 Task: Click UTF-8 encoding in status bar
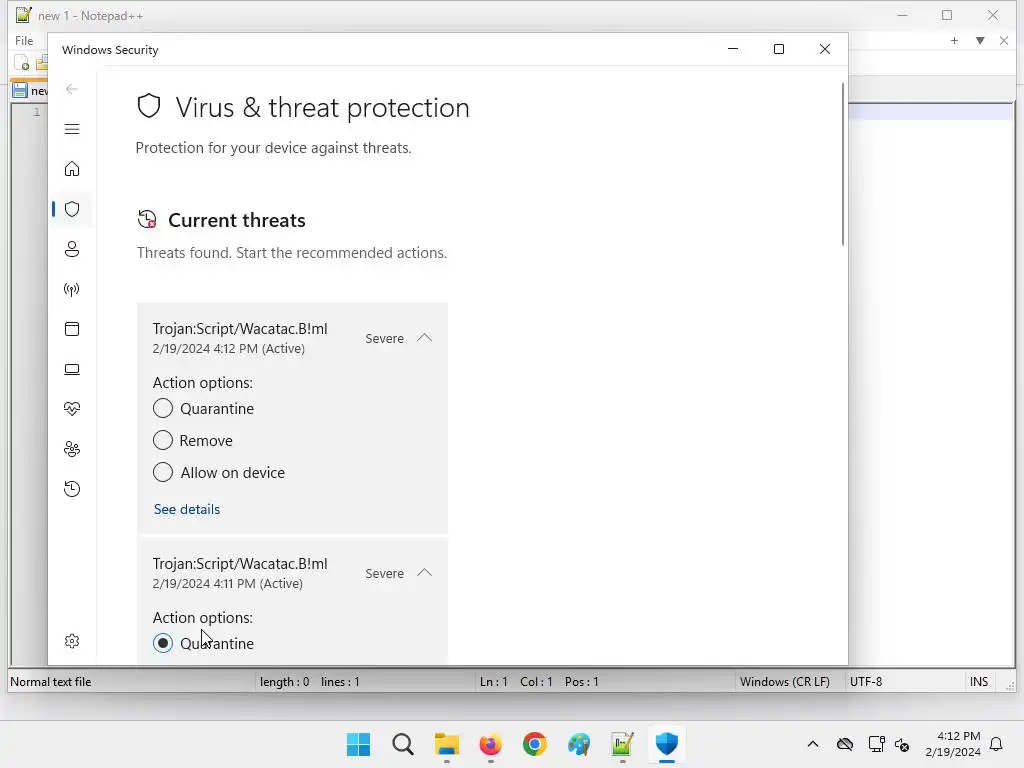click(x=866, y=682)
